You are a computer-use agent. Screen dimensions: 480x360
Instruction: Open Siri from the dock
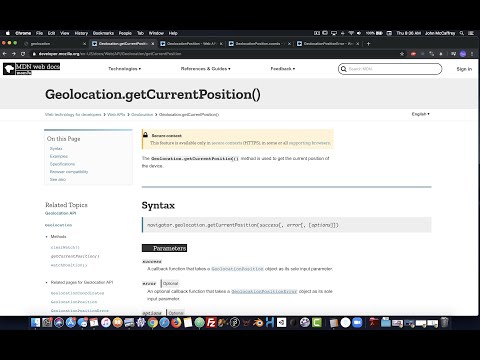point(59,322)
